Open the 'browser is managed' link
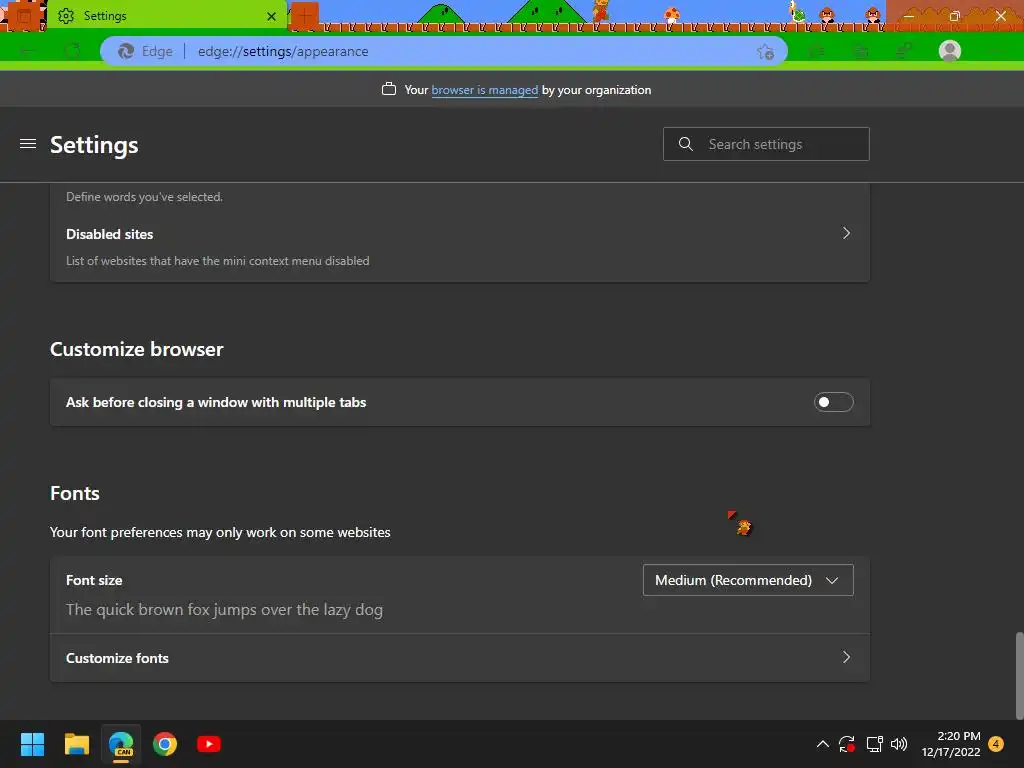Viewport: 1024px width, 768px height. pyautogui.click(x=485, y=90)
